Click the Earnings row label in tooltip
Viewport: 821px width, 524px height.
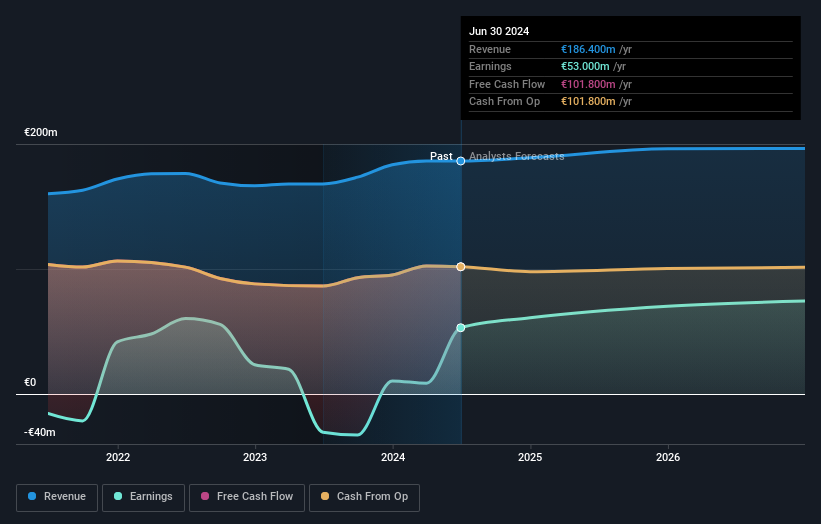tap(490, 66)
